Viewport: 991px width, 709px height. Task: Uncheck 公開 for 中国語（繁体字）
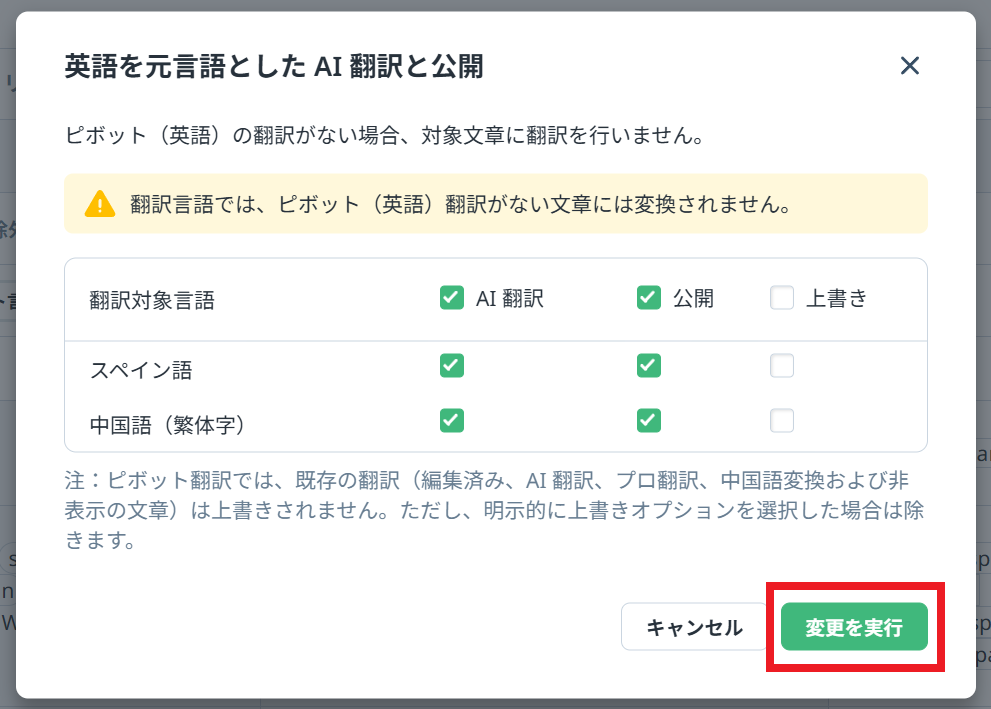tap(648, 421)
